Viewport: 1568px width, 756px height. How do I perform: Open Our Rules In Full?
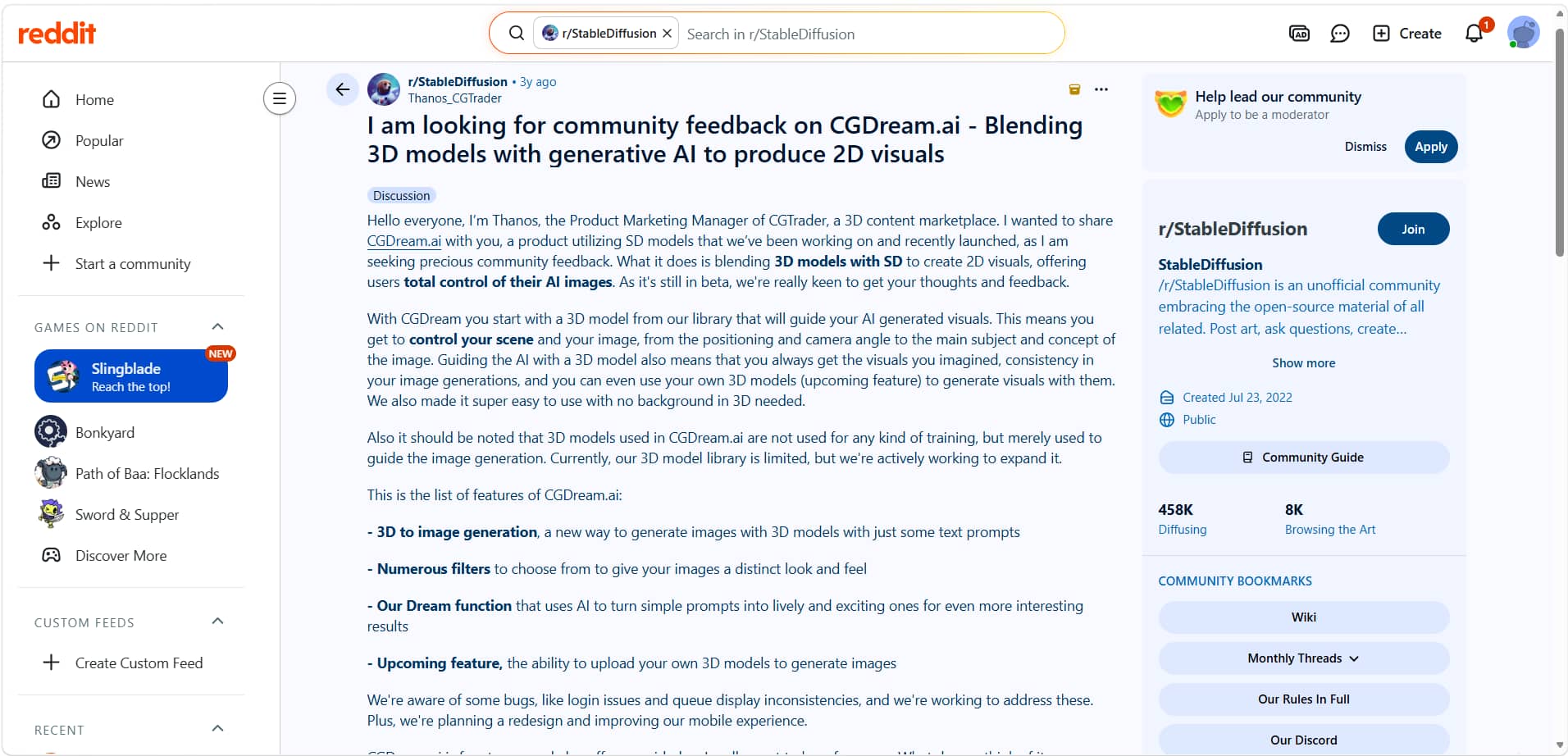click(1303, 699)
